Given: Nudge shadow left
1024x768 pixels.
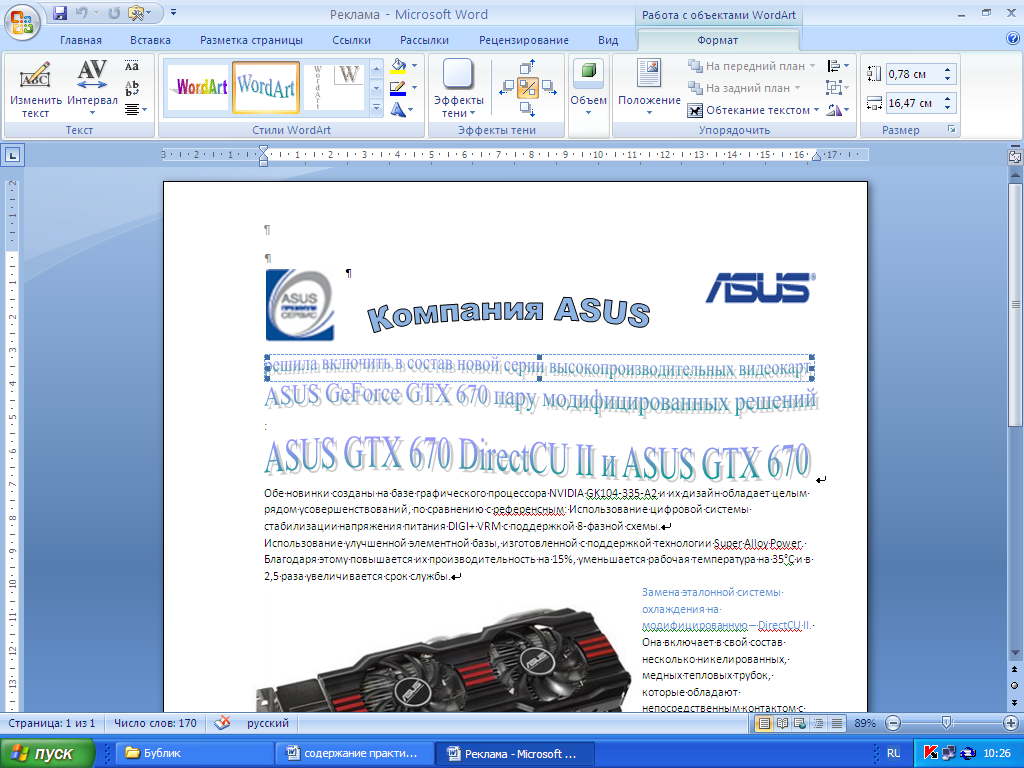Looking at the screenshot, I should tap(507, 88).
